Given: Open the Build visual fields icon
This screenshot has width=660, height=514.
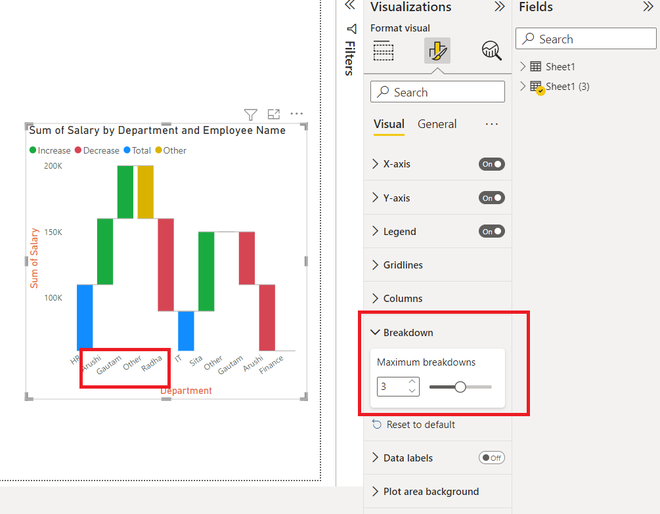Looking at the screenshot, I should (x=383, y=51).
